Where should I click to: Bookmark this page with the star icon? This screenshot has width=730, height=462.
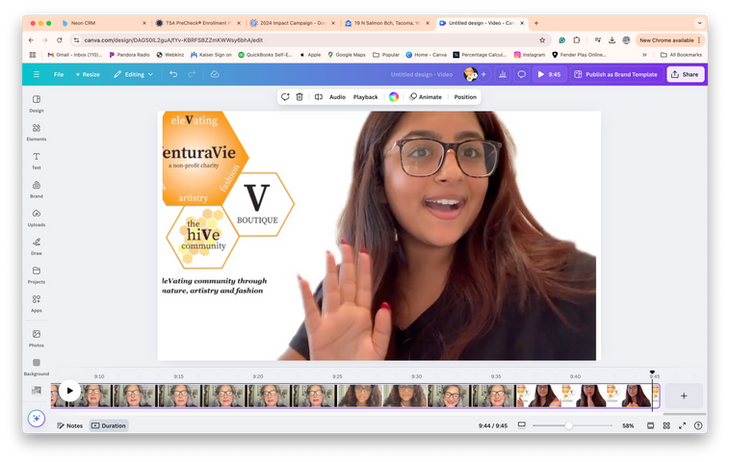542,40
